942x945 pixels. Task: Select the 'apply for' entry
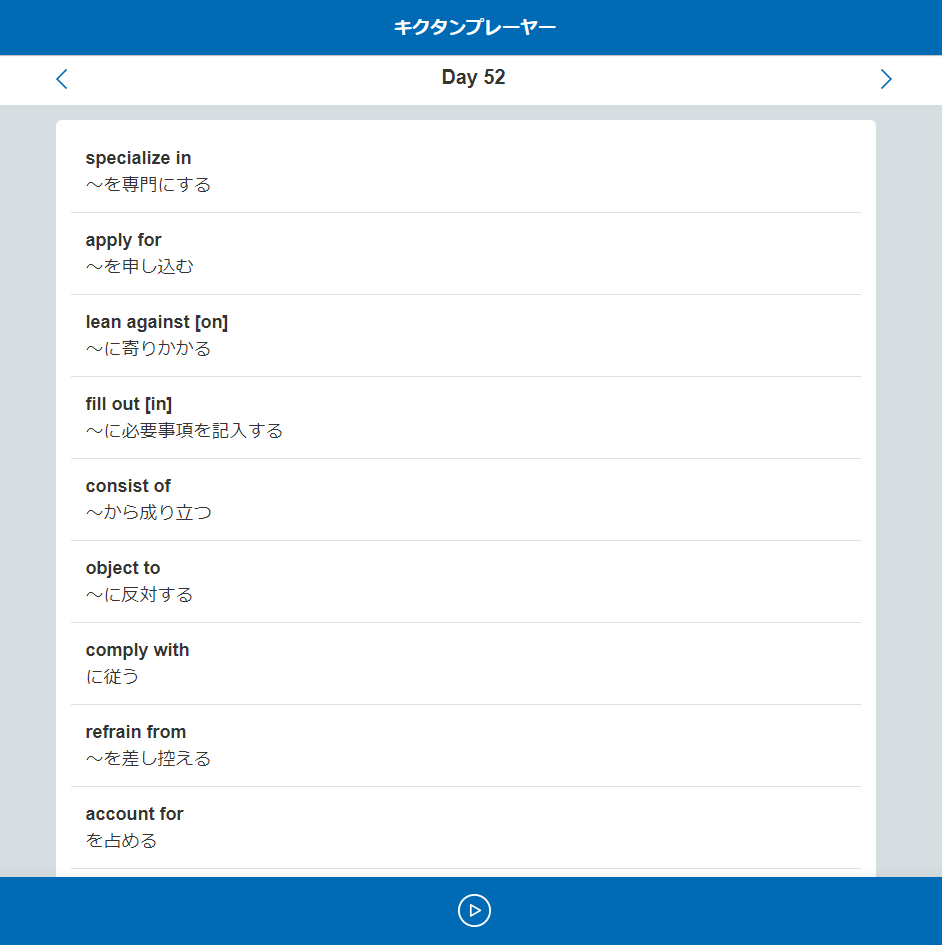click(x=123, y=240)
